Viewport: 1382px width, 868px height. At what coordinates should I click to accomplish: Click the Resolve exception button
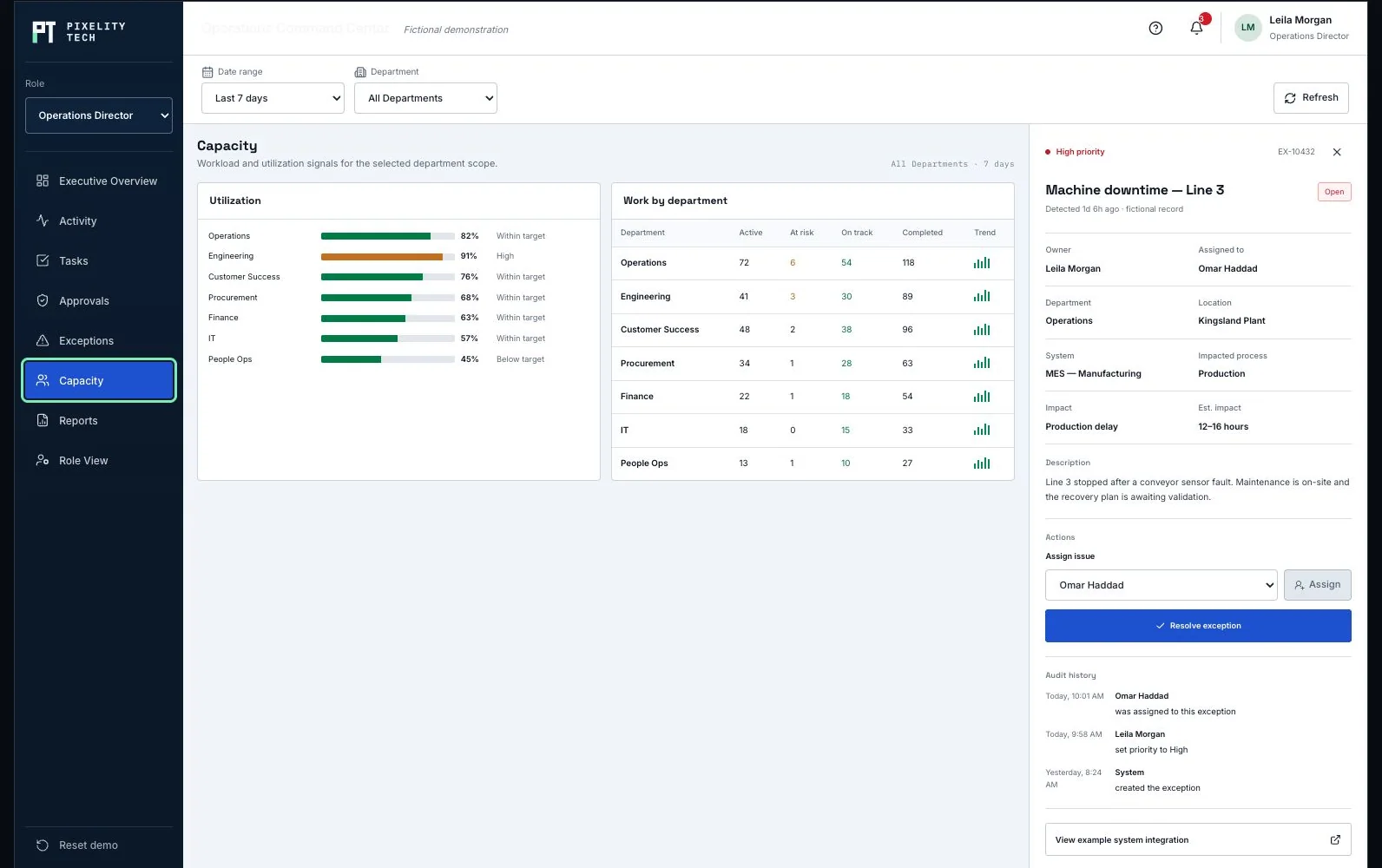[1198, 626]
